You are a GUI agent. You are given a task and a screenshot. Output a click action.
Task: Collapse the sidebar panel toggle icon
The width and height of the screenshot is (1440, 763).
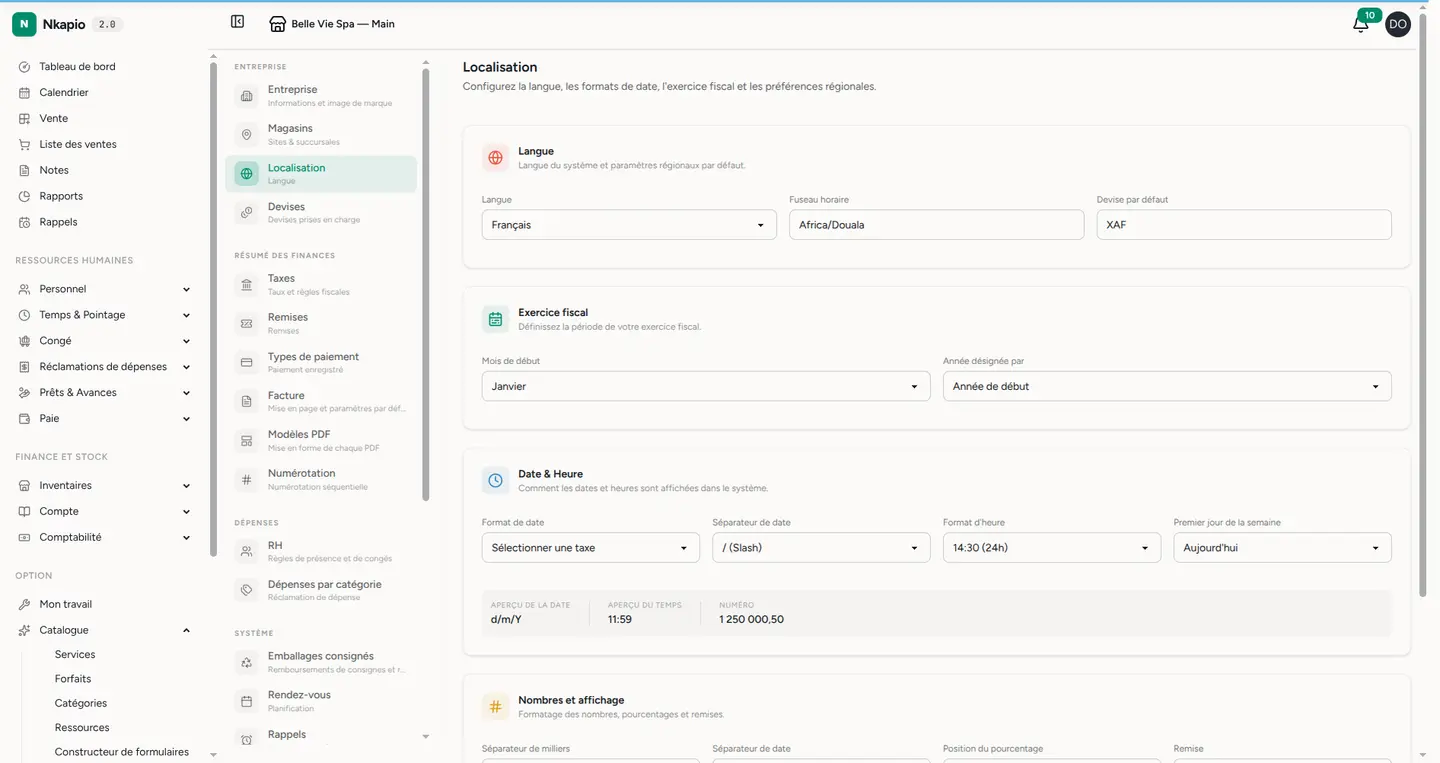pos(237,22)
